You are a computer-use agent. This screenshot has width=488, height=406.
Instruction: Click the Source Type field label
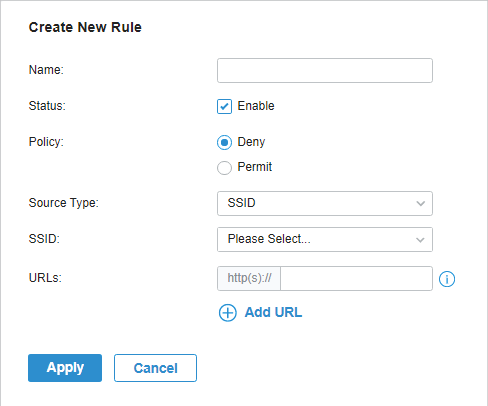coord(64,203)
